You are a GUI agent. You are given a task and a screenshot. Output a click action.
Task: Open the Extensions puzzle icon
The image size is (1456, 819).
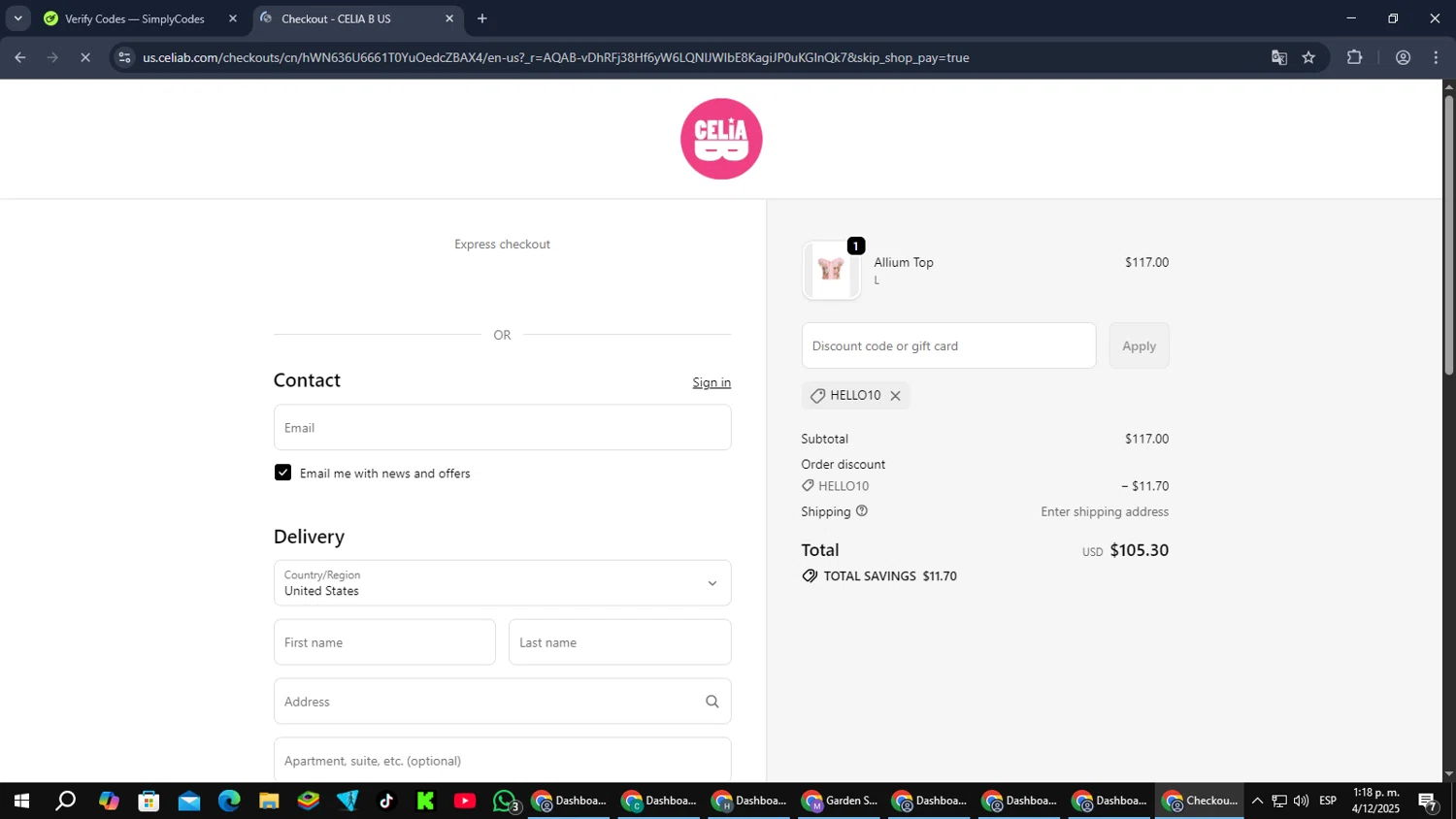pos(1354,57)
